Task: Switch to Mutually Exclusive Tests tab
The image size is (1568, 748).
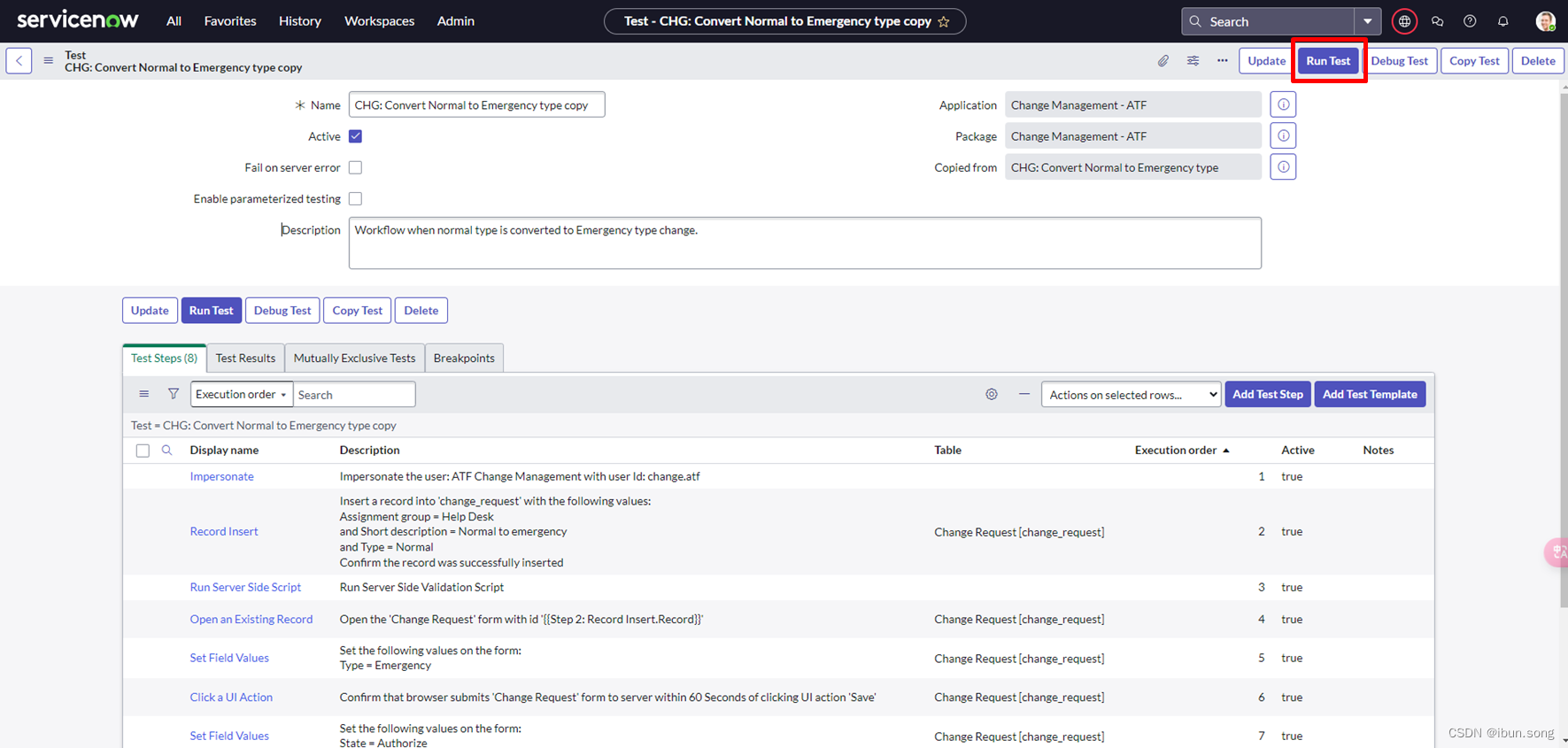Action: click(x=354, y=358)
